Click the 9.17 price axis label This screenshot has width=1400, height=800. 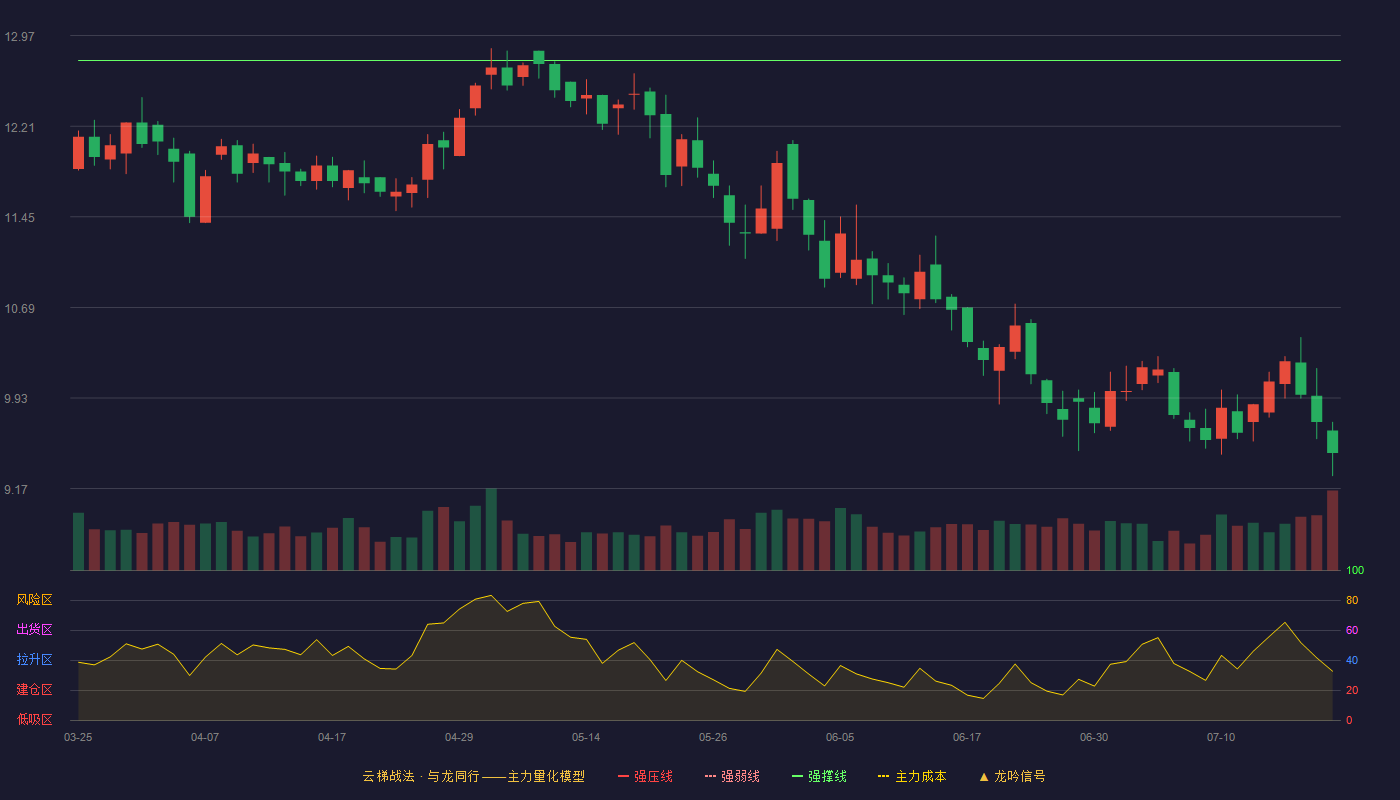(x=16, y=490)
